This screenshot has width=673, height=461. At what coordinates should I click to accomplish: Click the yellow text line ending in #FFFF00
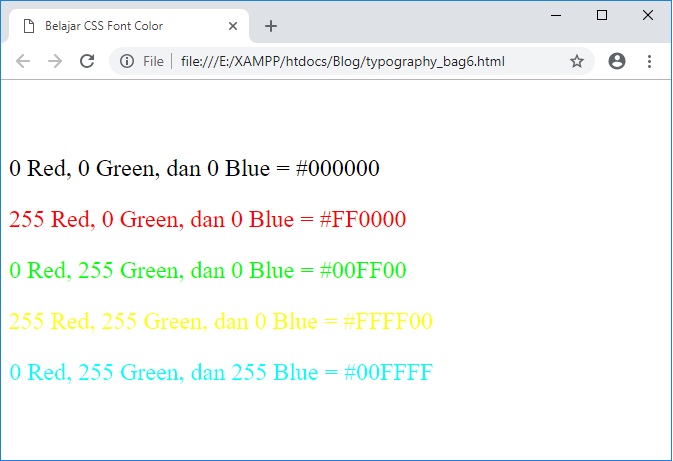pyautogui.click(x=220, y=321)
